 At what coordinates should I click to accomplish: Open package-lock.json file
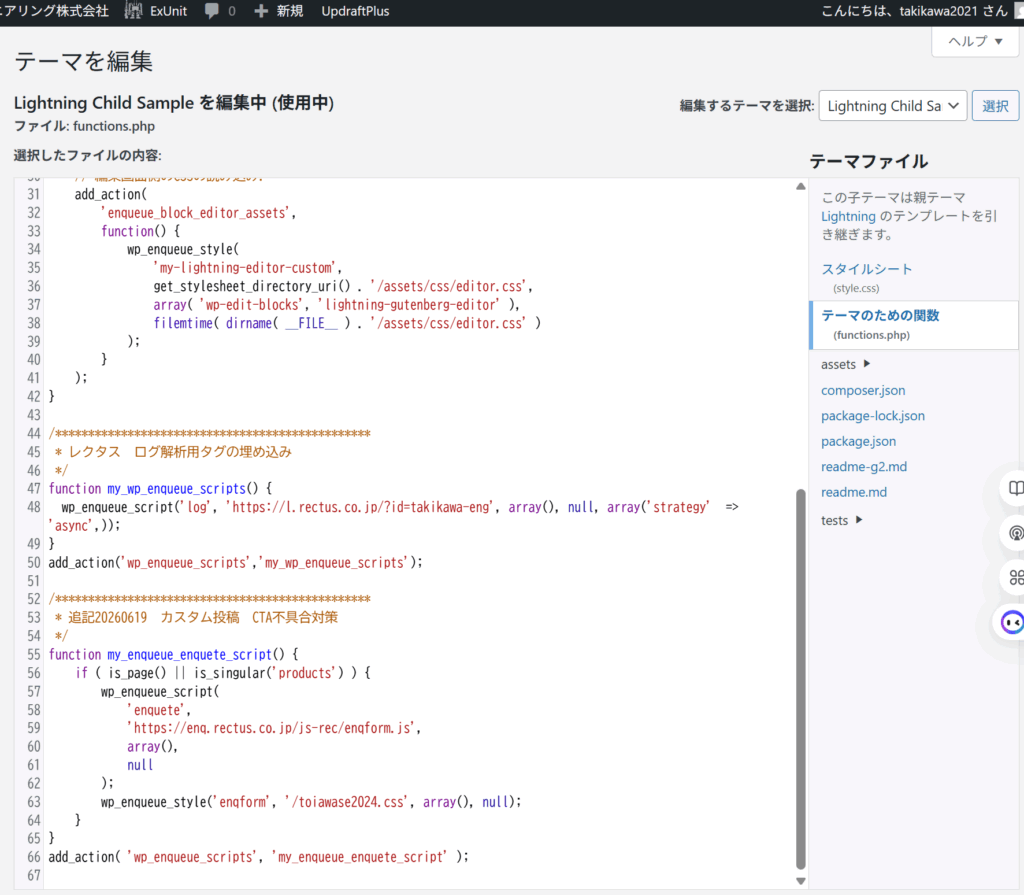point(872,415)
